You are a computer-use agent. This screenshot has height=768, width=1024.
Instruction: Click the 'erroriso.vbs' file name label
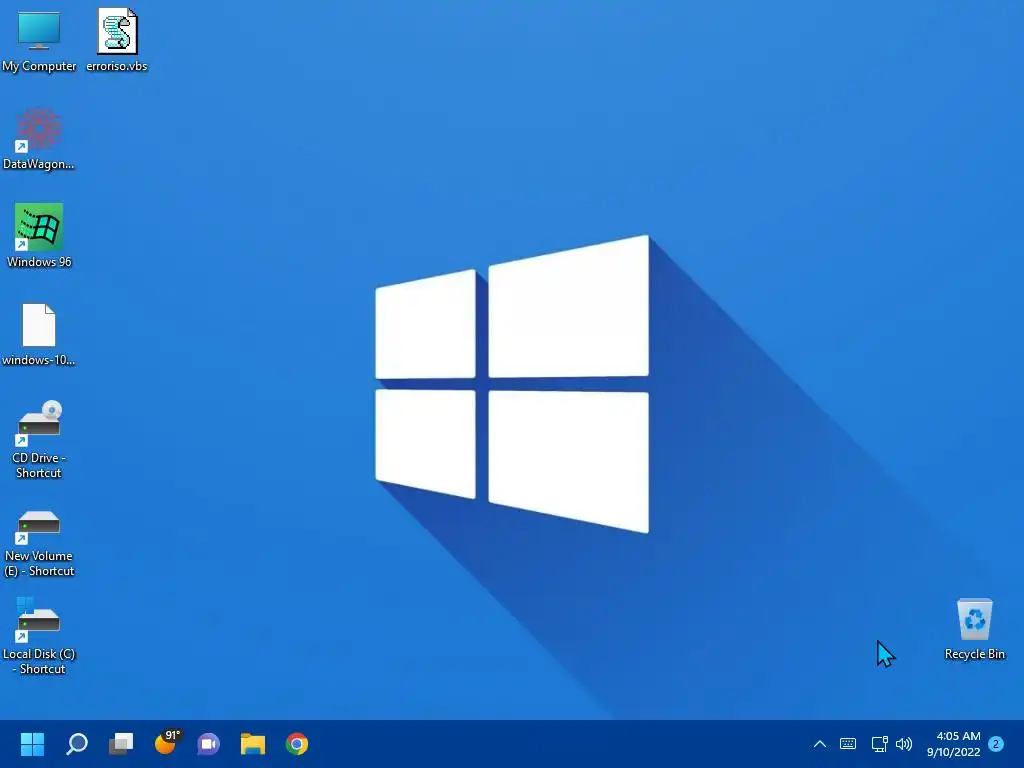[117, 66]
